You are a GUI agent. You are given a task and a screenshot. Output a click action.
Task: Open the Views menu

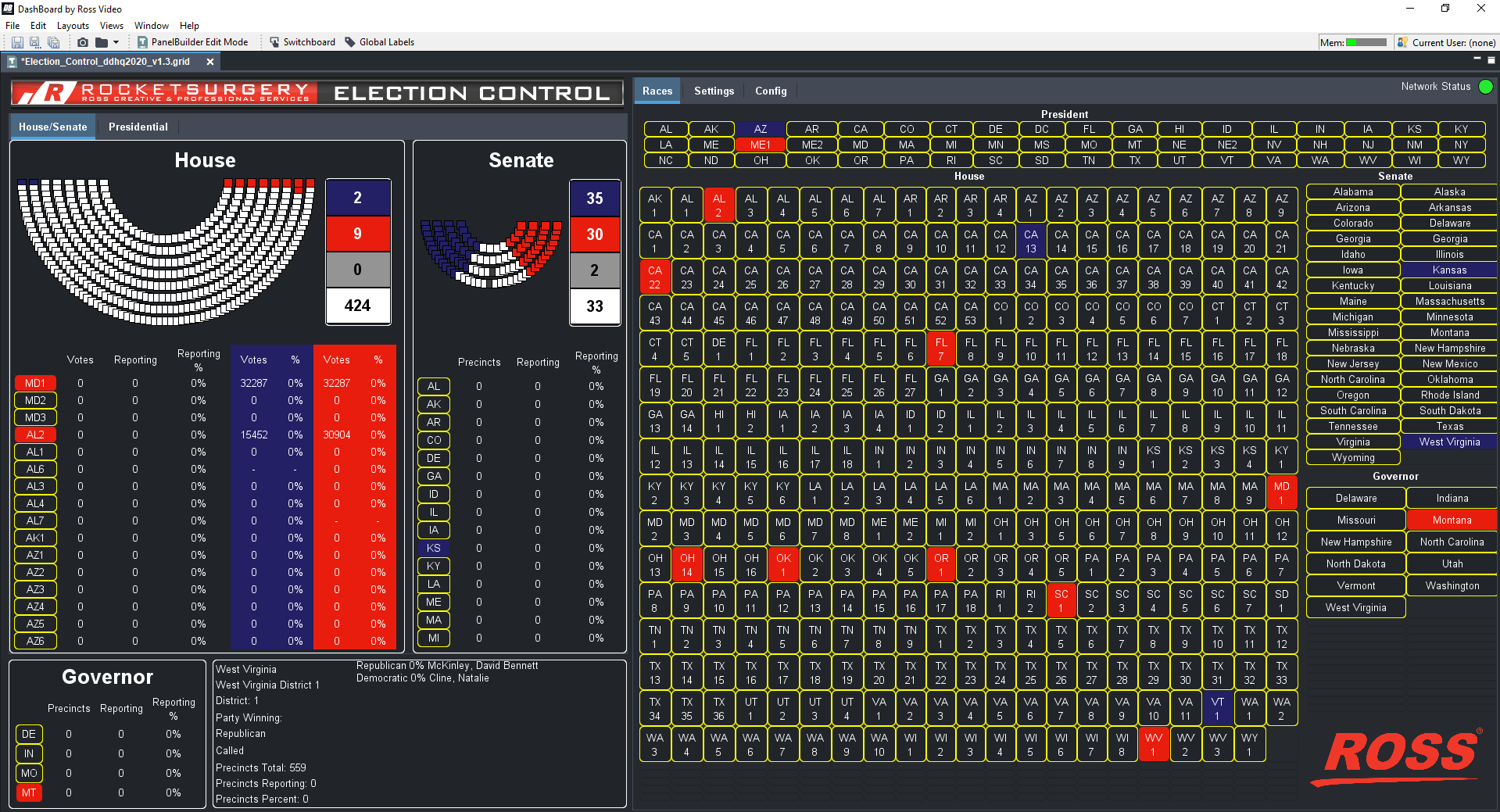[112, 26]
